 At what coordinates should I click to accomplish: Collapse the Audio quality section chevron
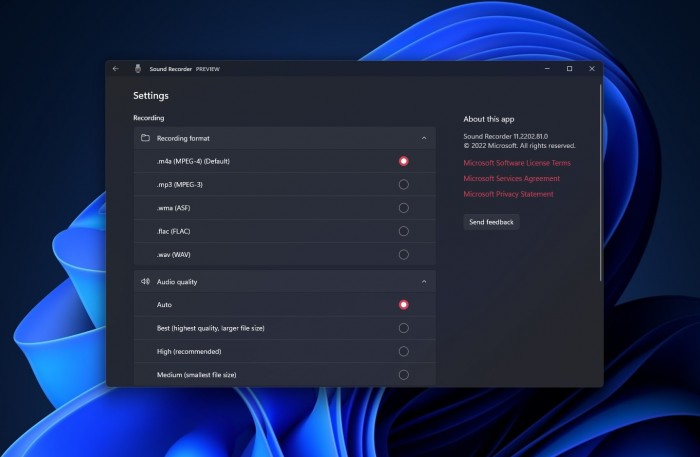(x=424, y=282)
